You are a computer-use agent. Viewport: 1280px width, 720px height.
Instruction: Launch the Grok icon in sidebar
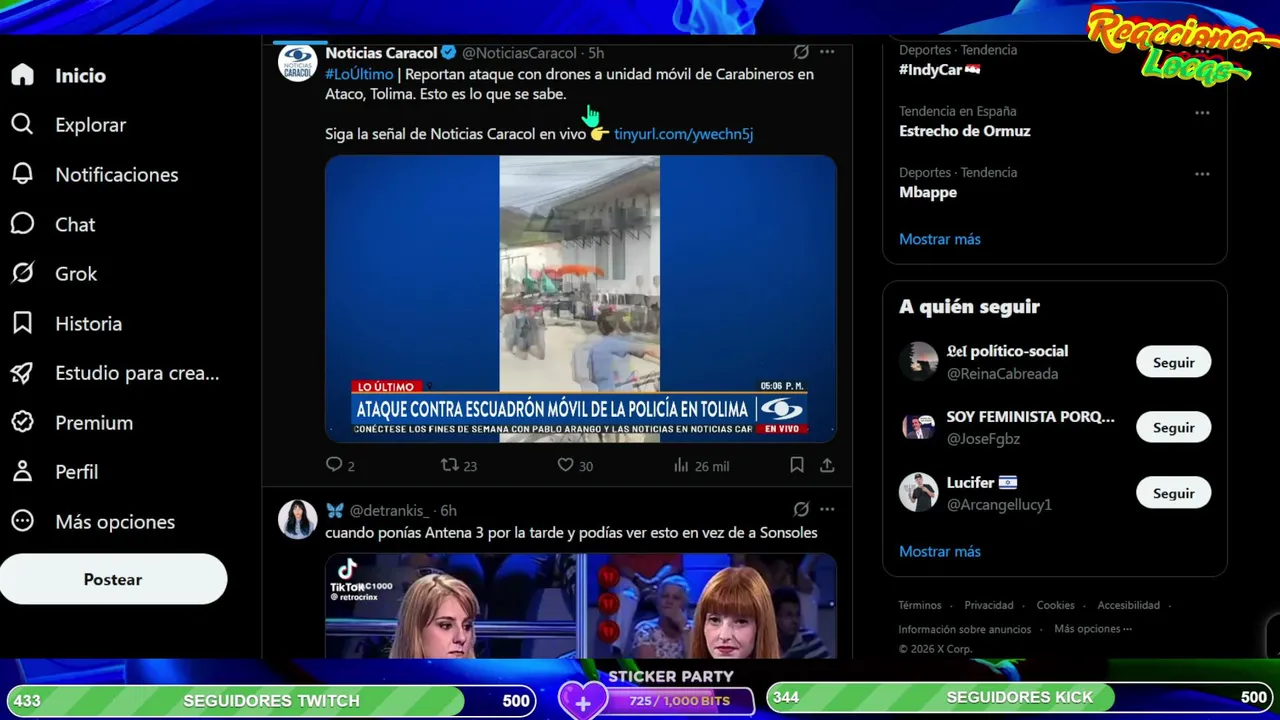pyautogui.click(x=22, y=273)
